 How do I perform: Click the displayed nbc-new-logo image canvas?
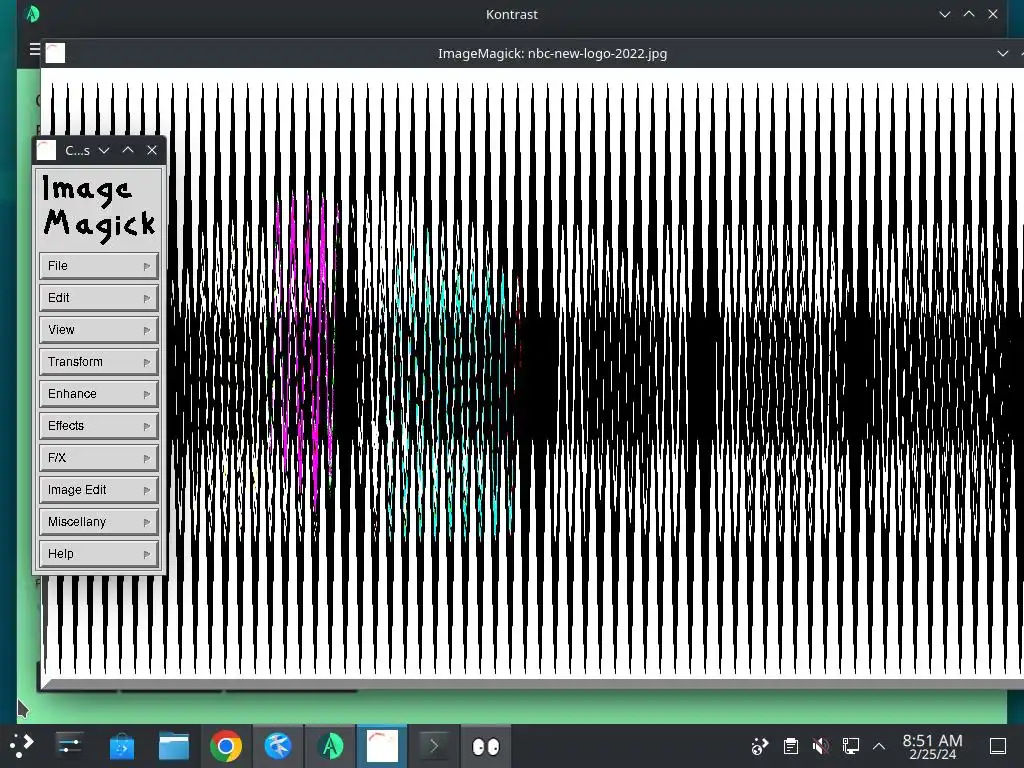(x=532, y=374)
